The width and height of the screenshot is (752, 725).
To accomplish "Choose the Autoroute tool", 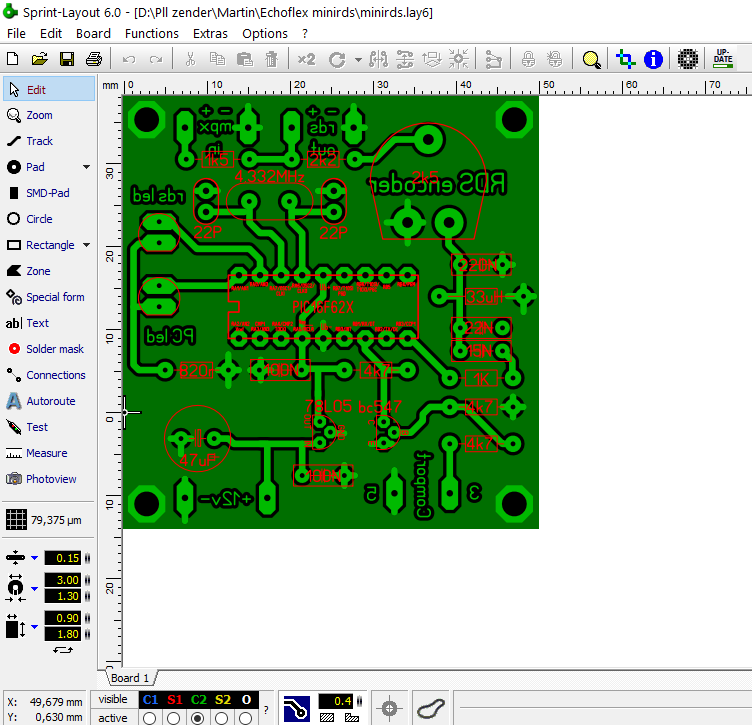I will click(50, 401).
